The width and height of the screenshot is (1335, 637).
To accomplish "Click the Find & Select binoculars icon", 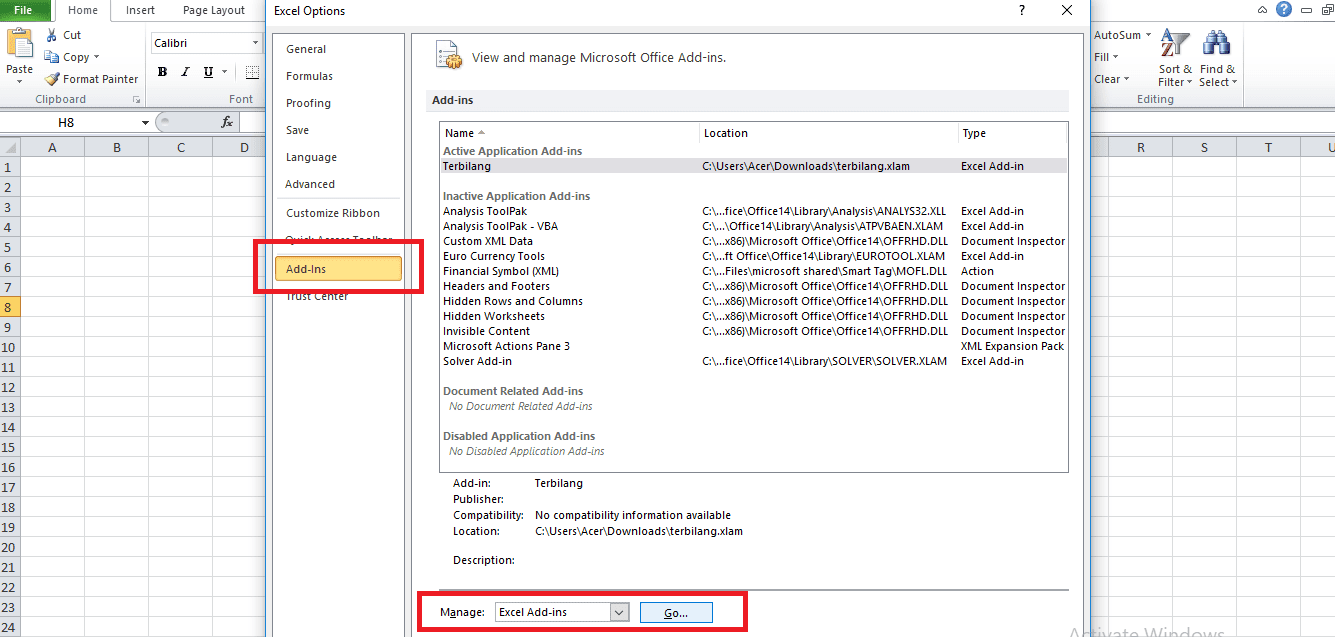I will pyautogui.click(x=1217, y=45).
